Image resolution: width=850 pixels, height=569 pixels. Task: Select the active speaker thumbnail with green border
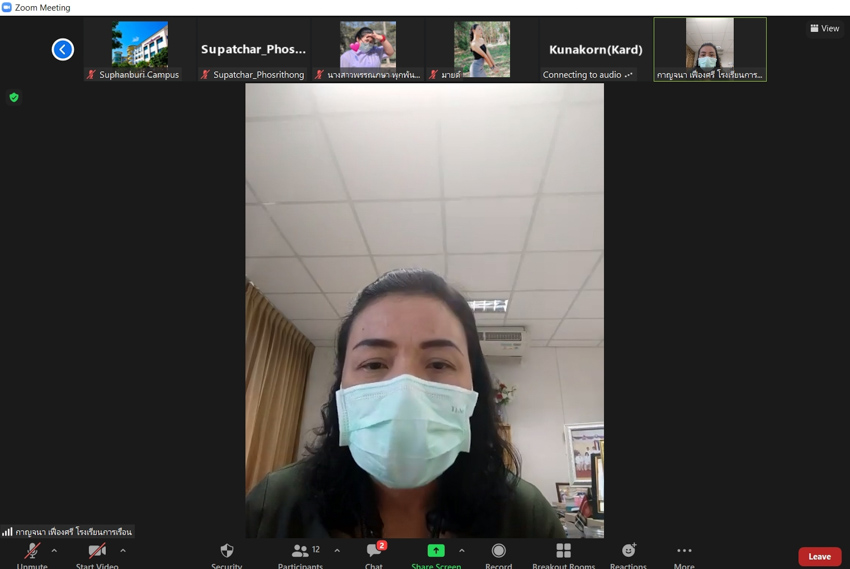pos(710,49)
